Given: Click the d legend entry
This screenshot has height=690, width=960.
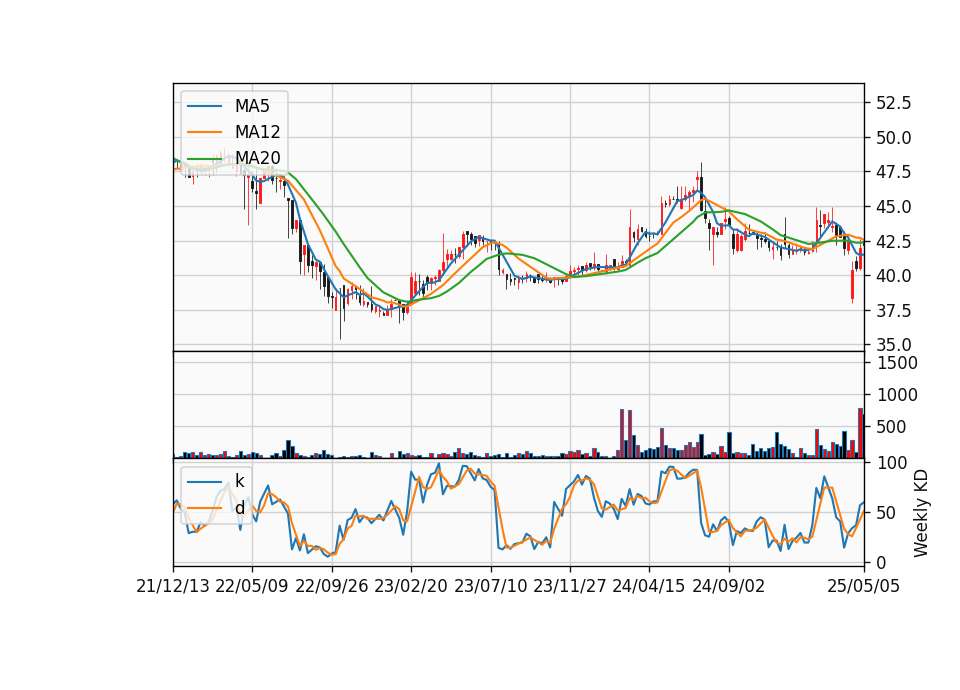Looking at the screenshot, I should click(239, 508).
